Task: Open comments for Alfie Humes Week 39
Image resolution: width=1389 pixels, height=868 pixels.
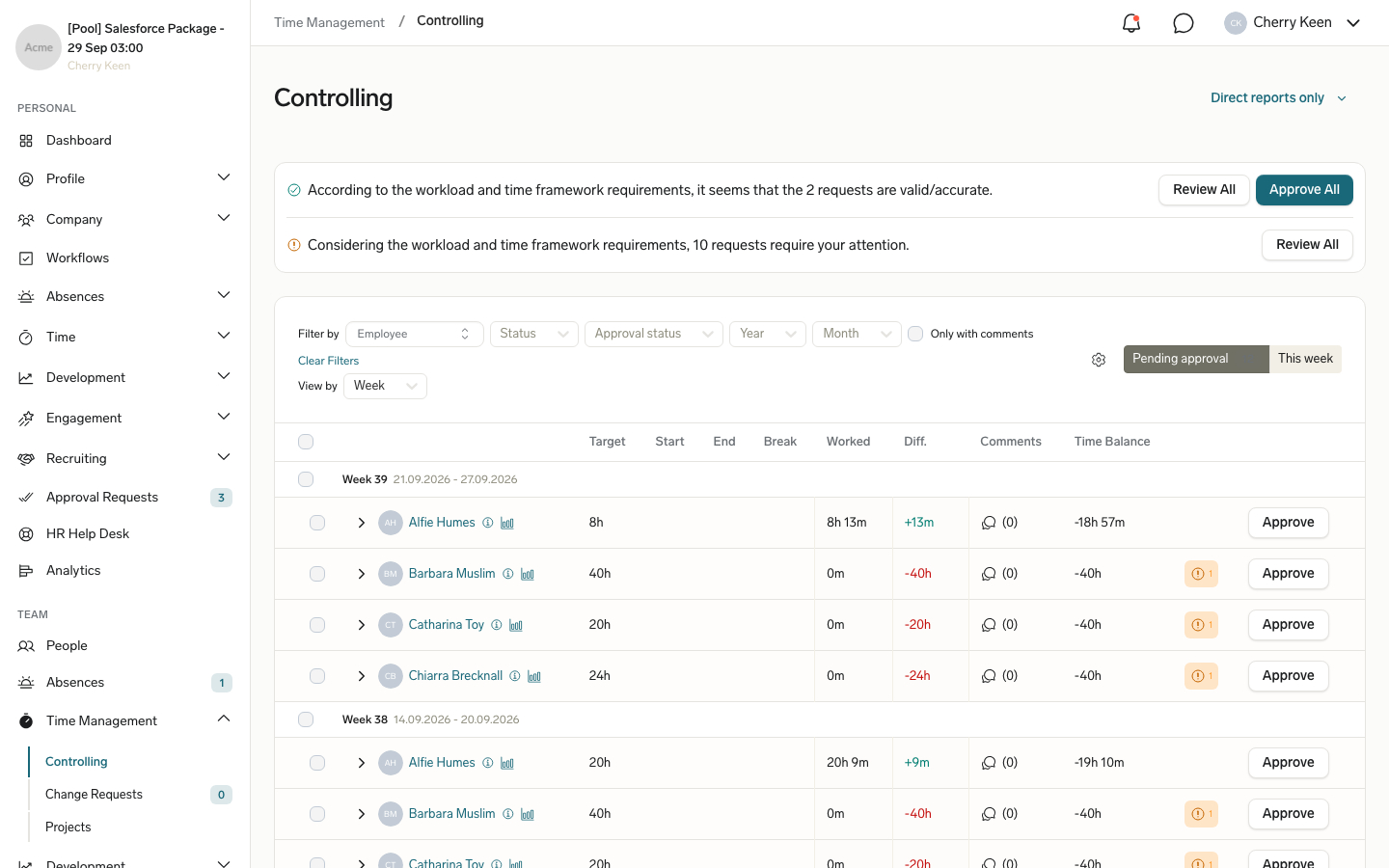Action: (x=999, y=523)
